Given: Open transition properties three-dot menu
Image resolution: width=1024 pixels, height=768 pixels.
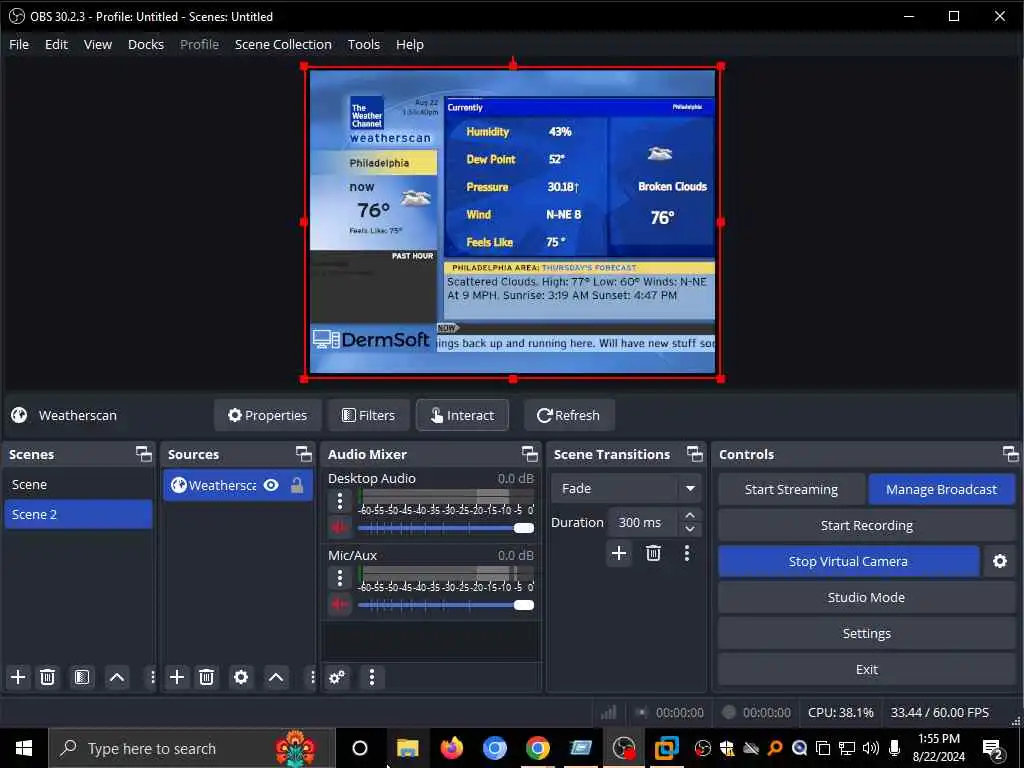Looking at the screenshot, I should [x=686, y=554].
